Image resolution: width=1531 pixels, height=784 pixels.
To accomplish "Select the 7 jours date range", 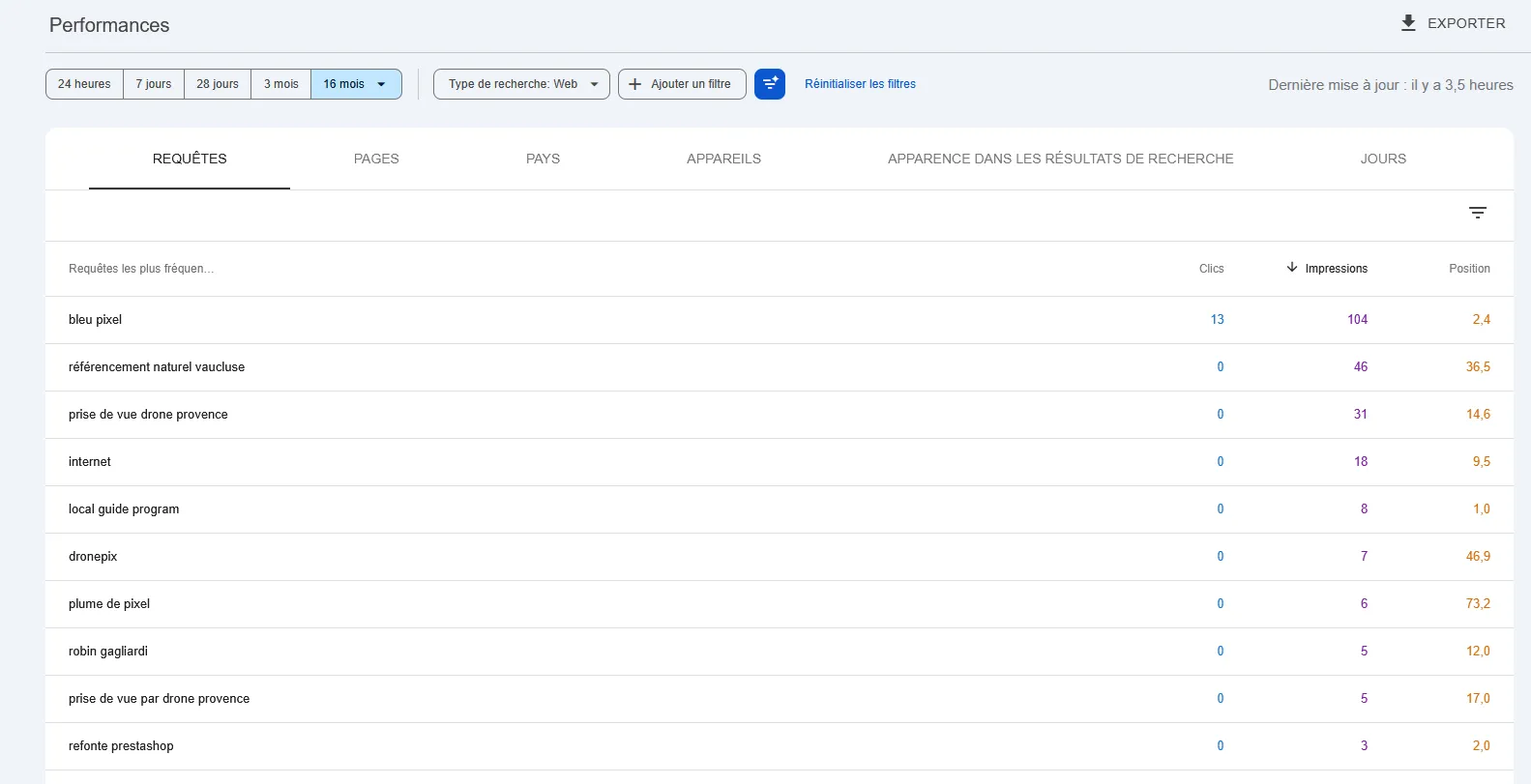I will pyautogui.click(x=154, y=84).
